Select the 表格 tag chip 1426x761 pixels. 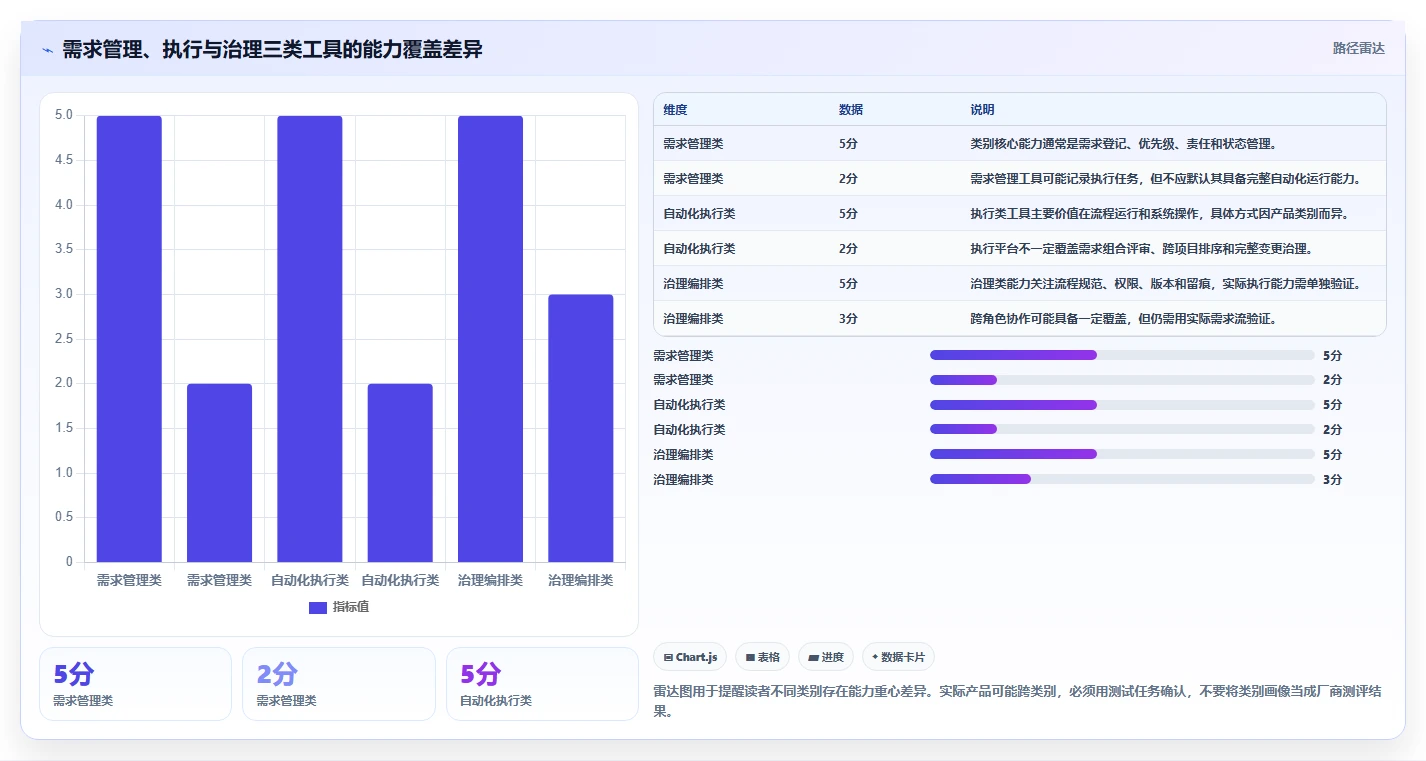click(762, 657)
